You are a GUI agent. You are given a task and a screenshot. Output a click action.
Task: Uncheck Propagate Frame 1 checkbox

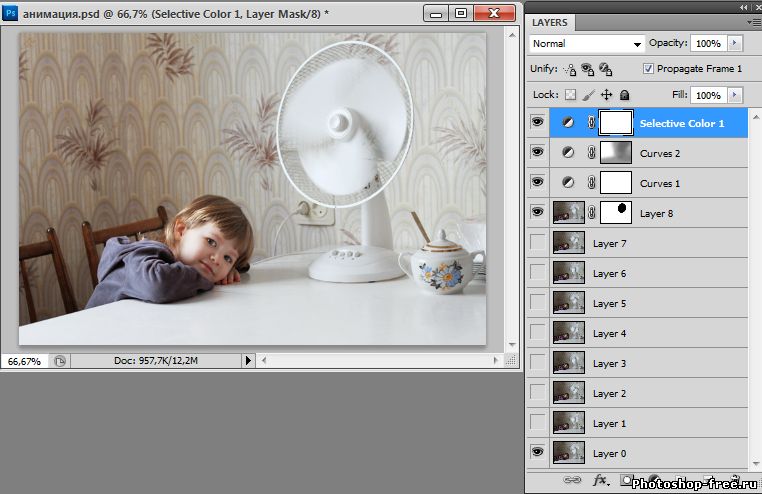coord(648,69)
